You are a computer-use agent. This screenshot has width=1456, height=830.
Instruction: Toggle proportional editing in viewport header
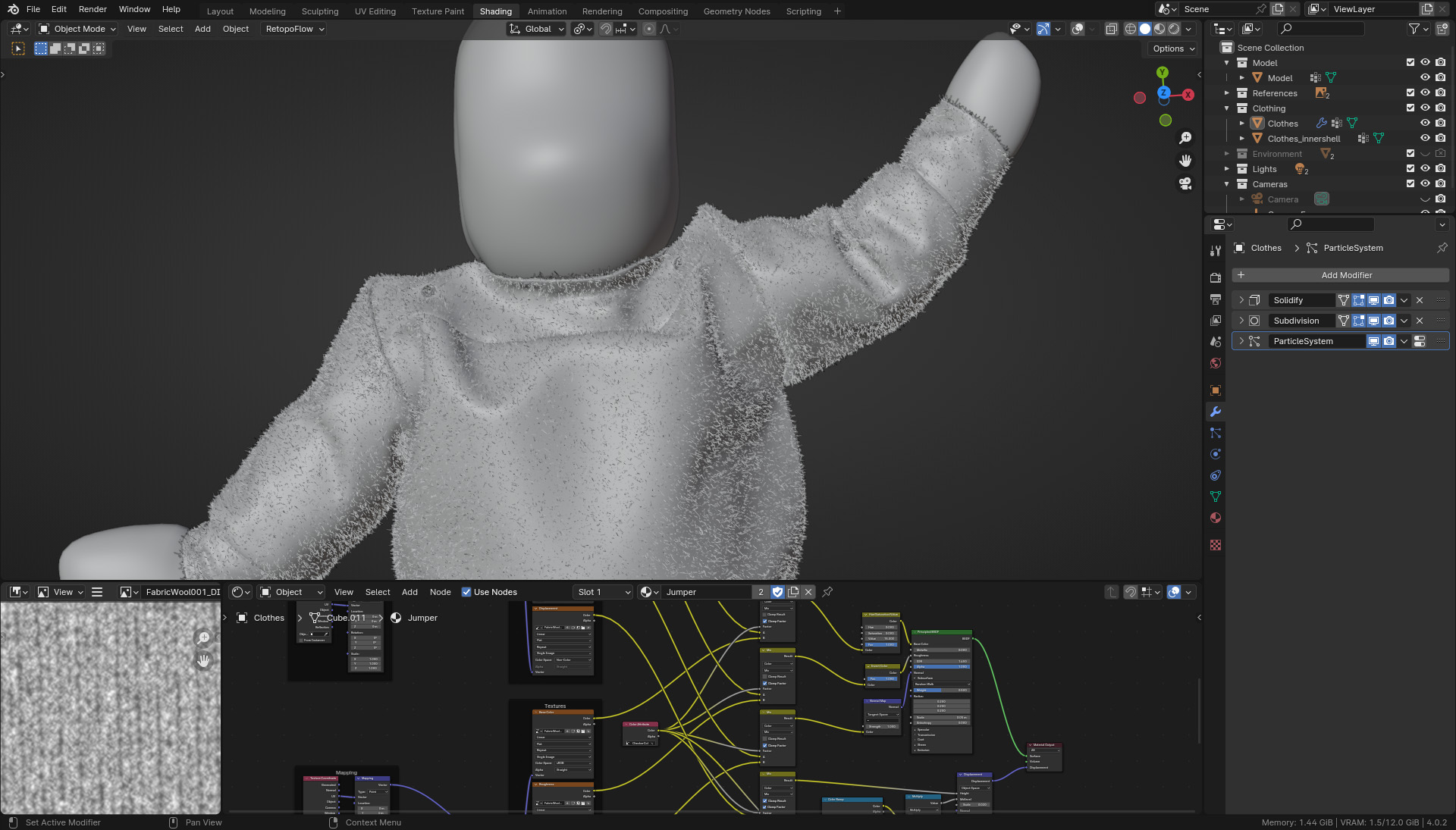click(x=649, y=29)
